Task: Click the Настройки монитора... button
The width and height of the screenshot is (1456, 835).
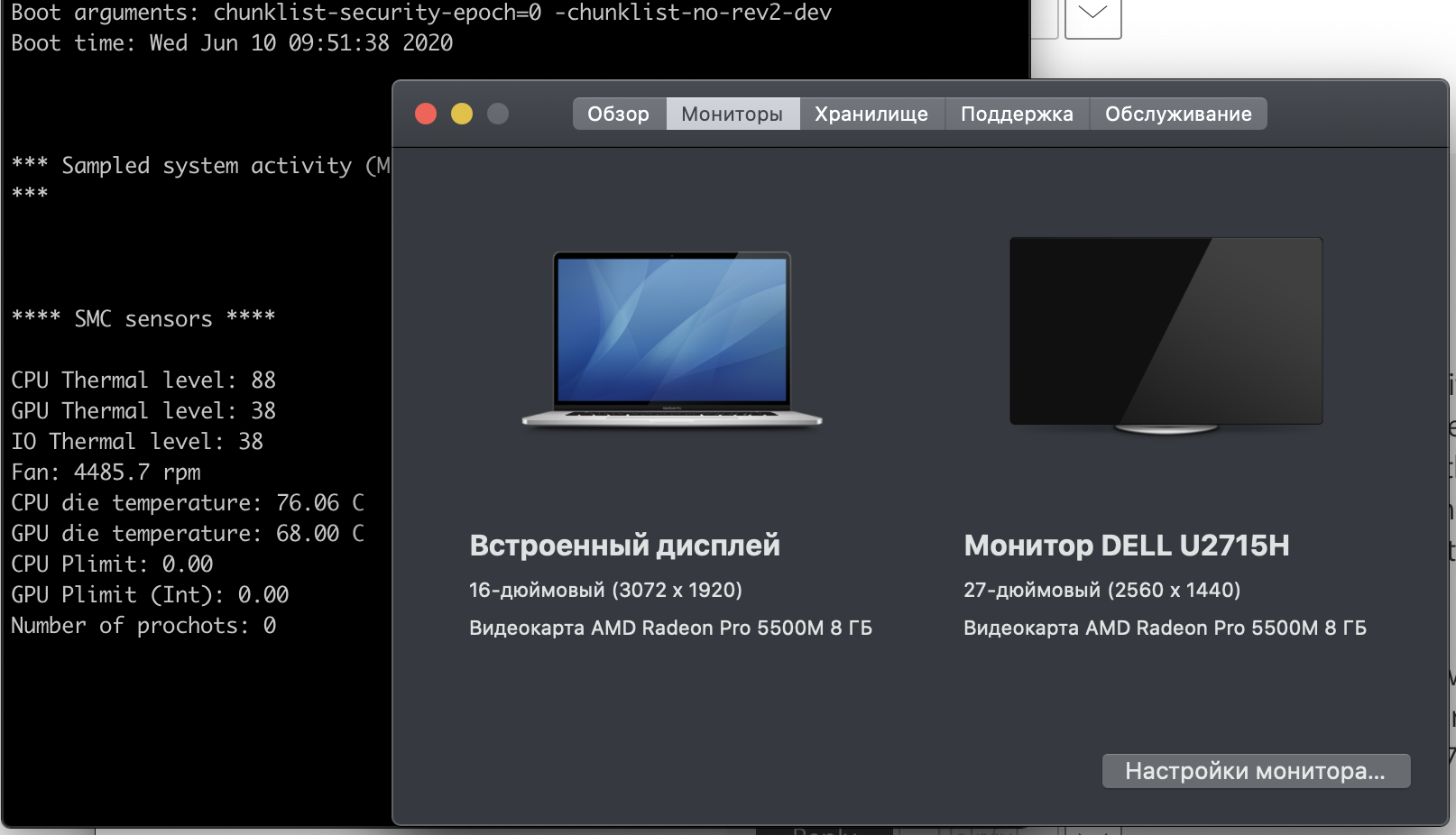Action: [x=1256, y=771]
